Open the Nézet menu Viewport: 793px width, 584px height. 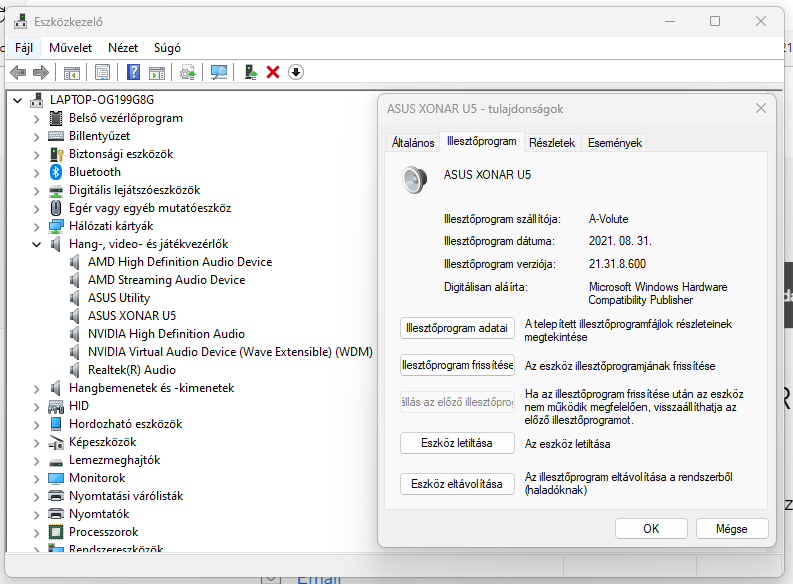tap(123, 48)
